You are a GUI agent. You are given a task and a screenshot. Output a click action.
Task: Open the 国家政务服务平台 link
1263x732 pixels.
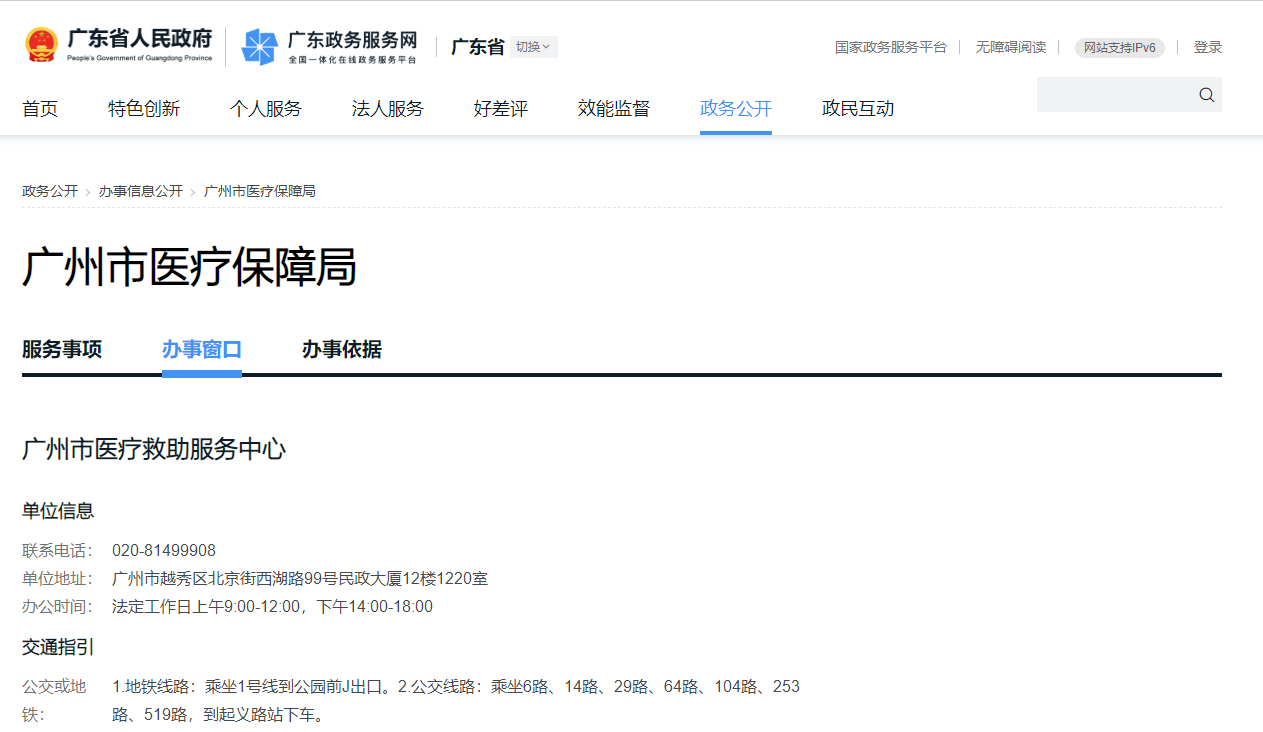coord(890,47)
